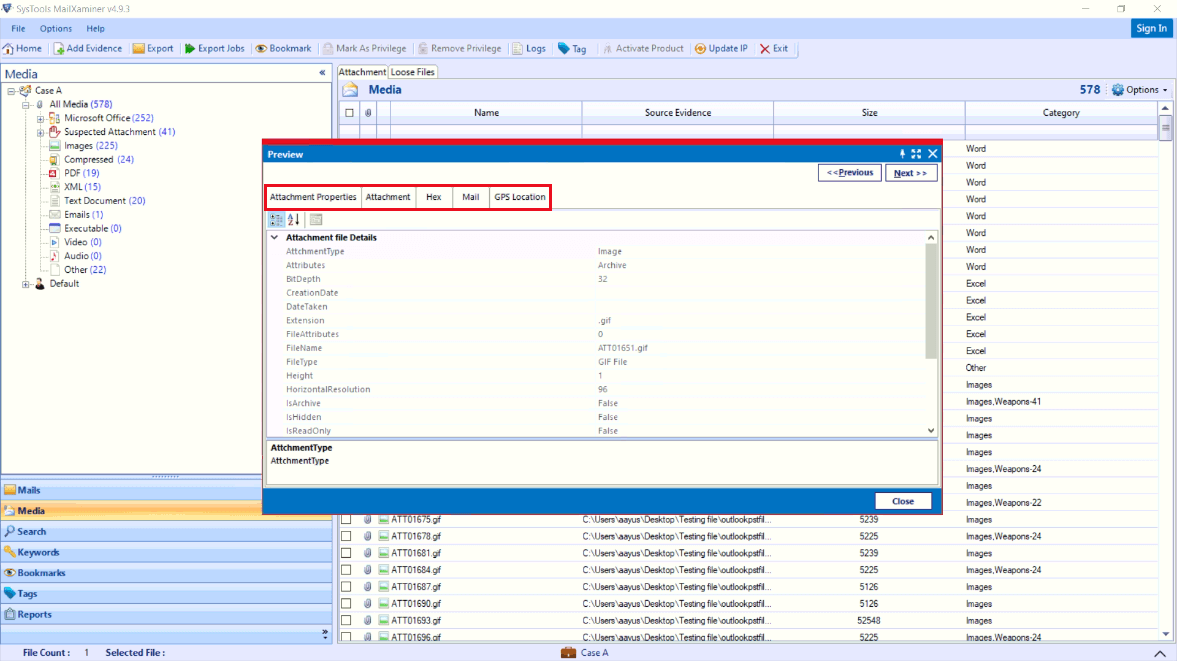Open the Help menu

point(95,29)
